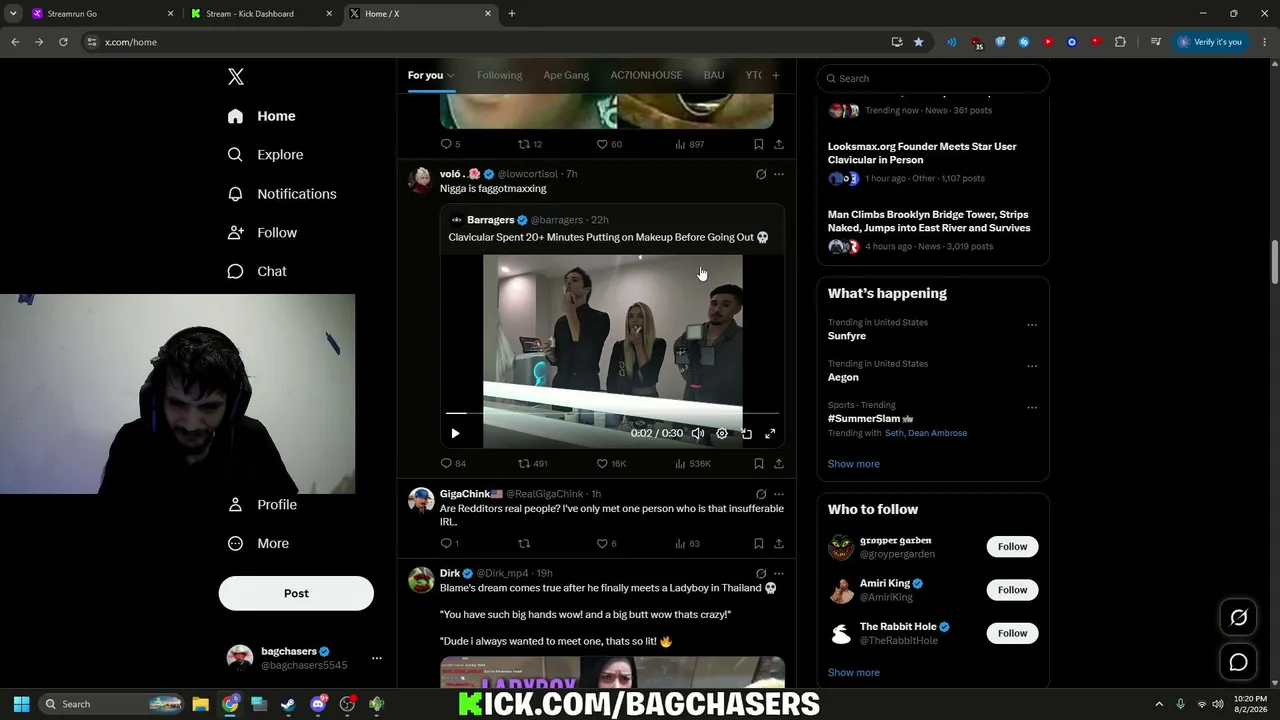Expand the More menu in the sidebar
This screenshot has height=720, width=1280.
click(258, 544)
